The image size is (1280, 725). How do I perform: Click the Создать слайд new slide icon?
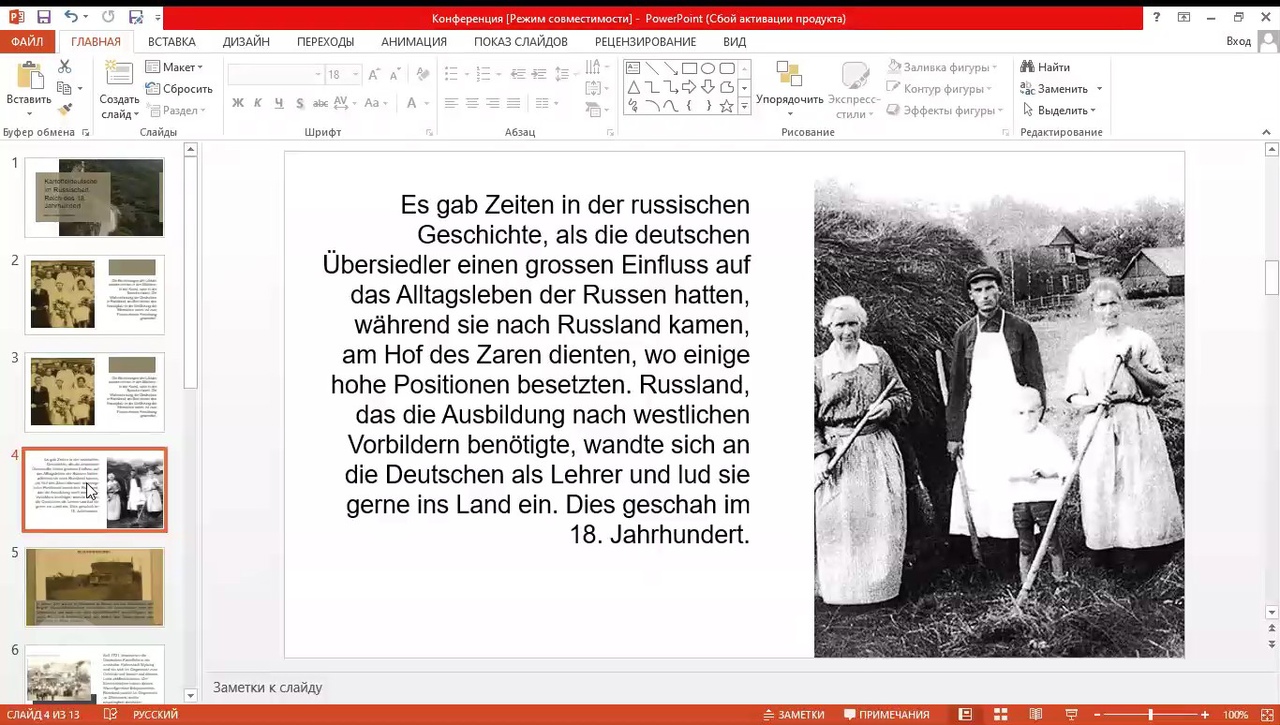[119, 76]
